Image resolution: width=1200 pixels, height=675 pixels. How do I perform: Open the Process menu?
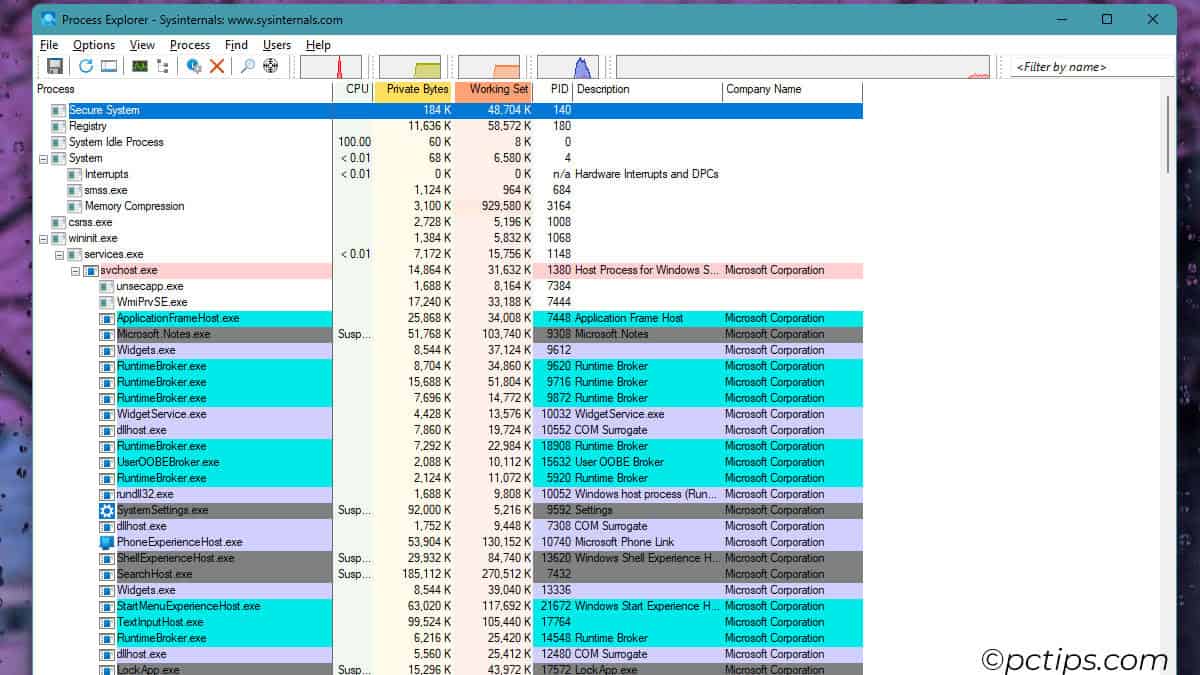pos(189,45)
